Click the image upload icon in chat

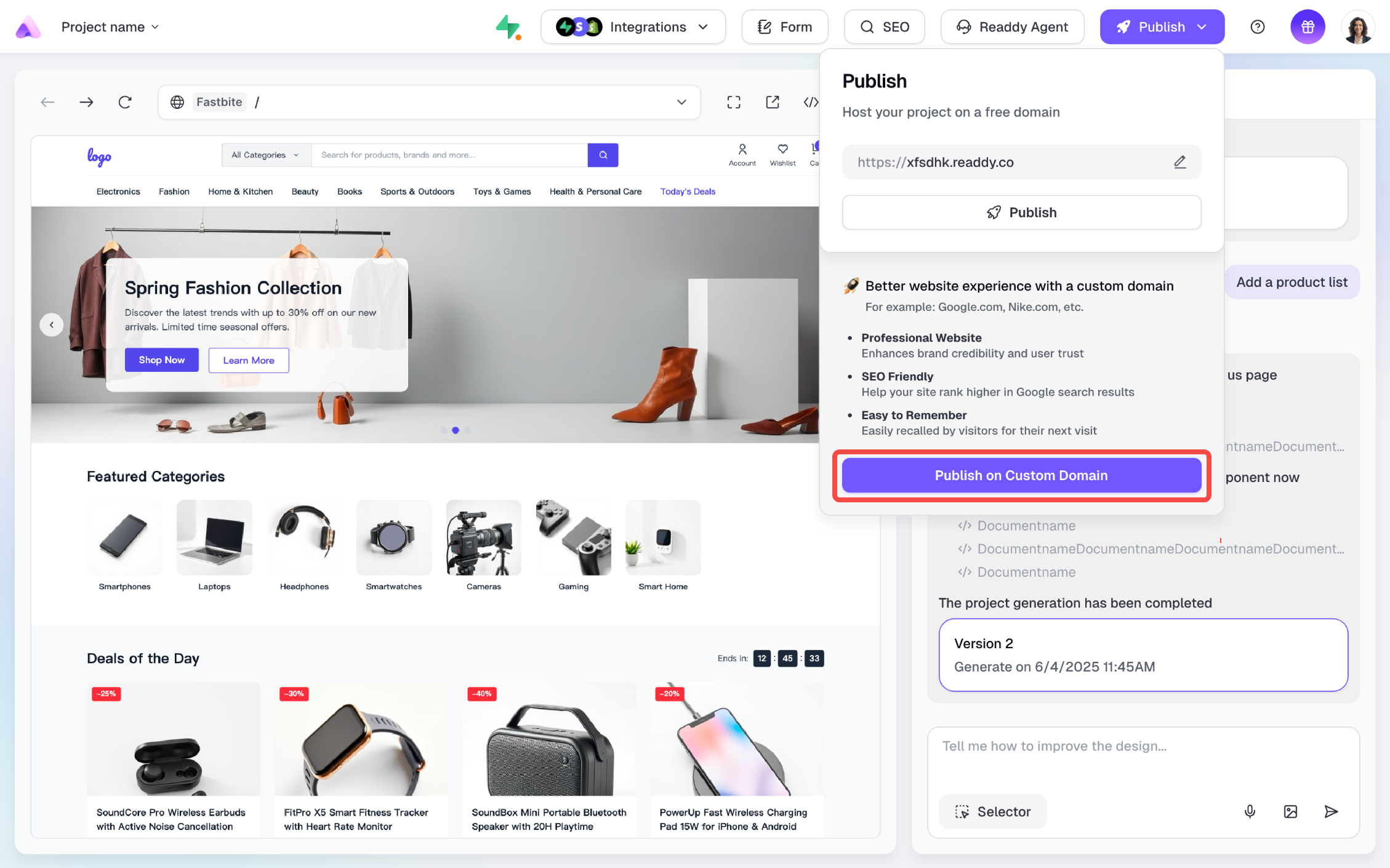[1290, 811]
